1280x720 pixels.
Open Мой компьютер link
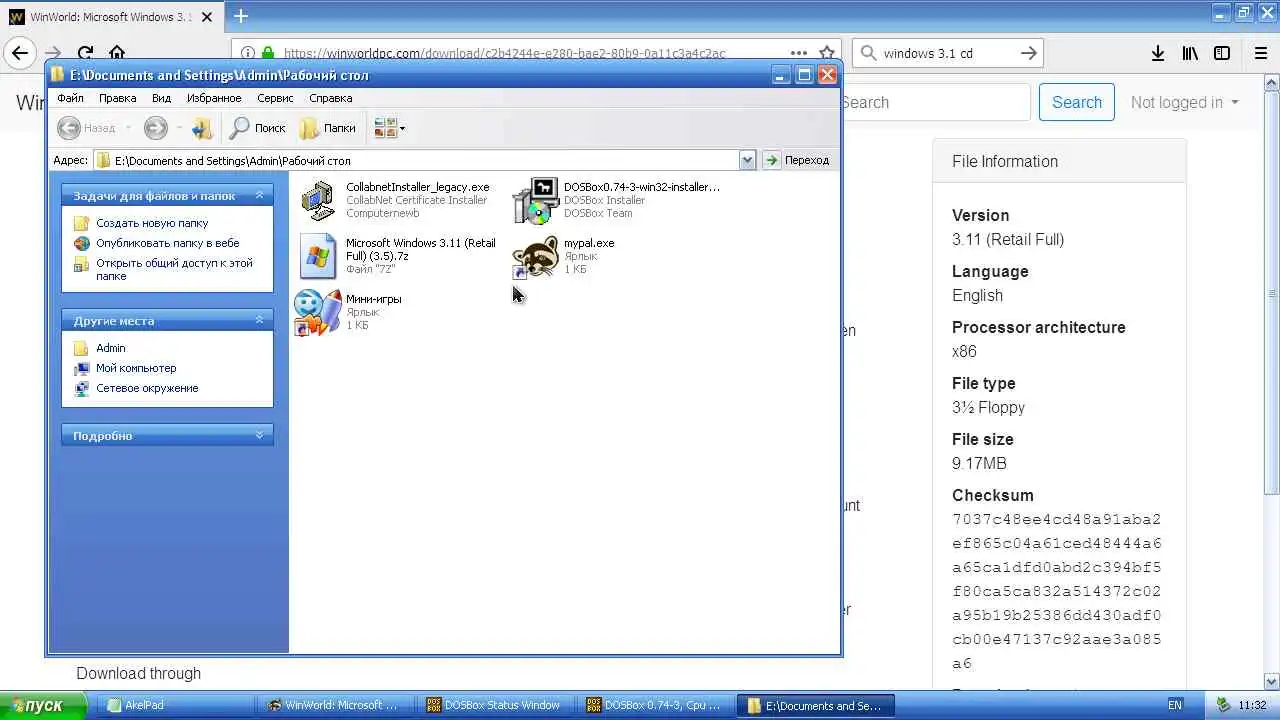[136, 368]
